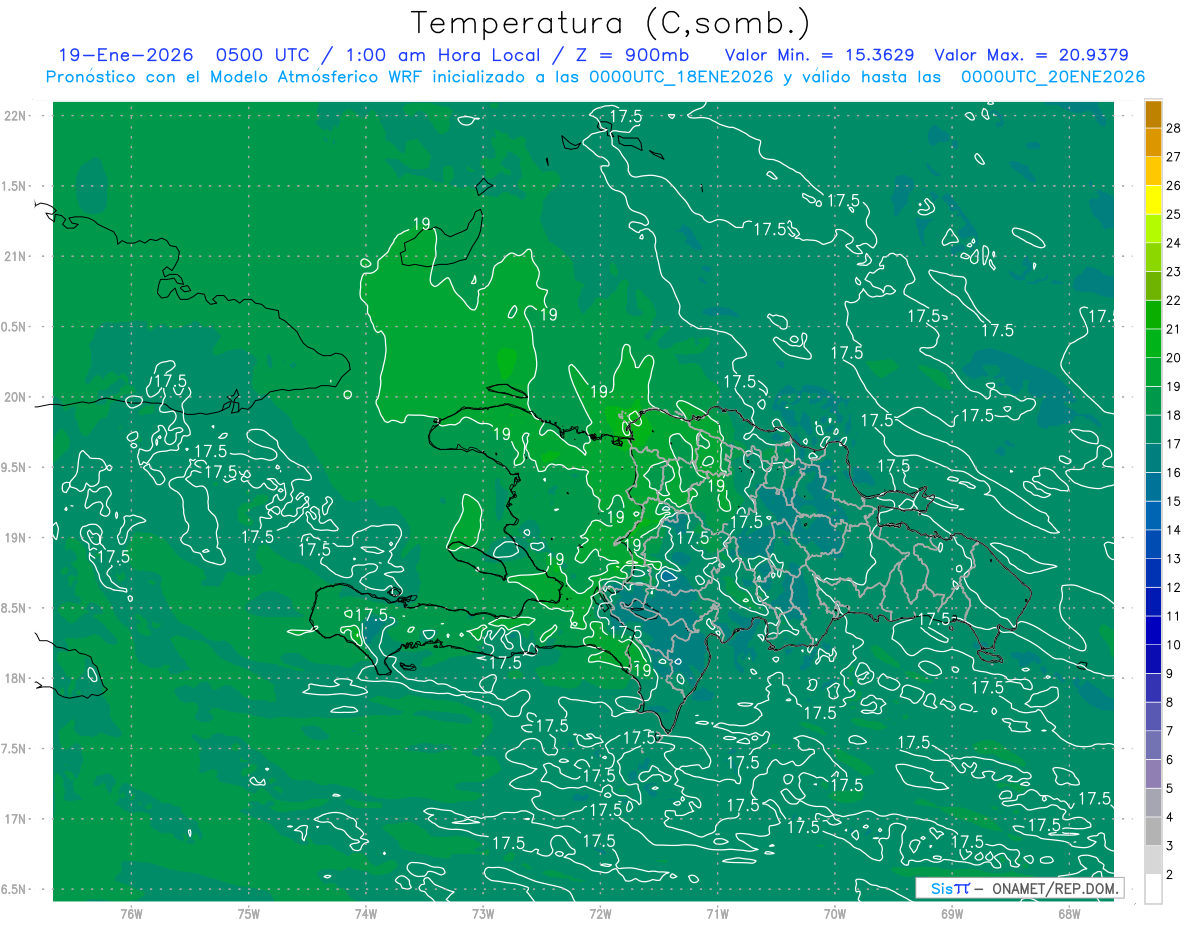Click the colorbar legend label "13"
The height and width of the screenshot is (927, 1200).
[1173, 559]
